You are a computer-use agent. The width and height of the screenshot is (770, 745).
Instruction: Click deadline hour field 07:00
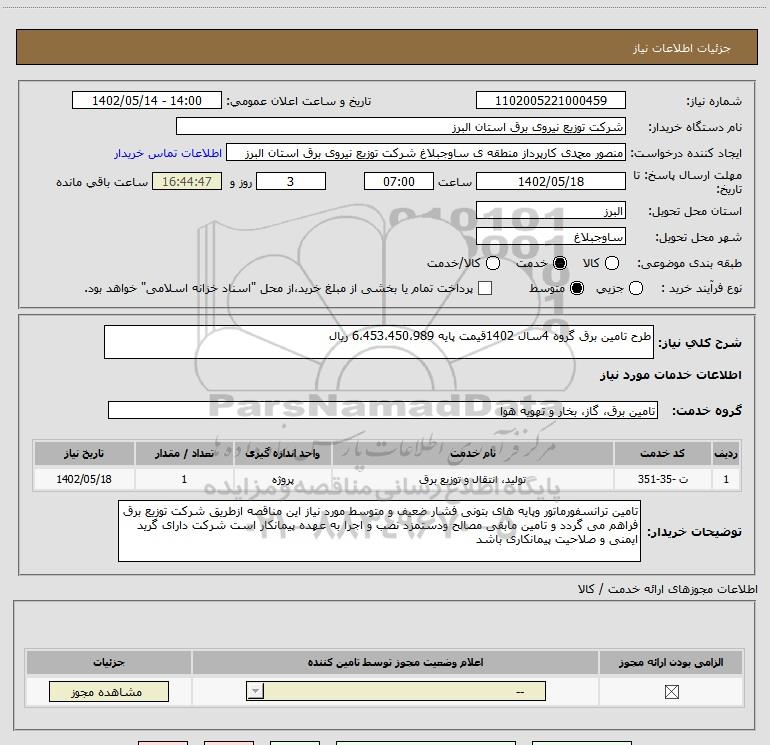[399, 182]
